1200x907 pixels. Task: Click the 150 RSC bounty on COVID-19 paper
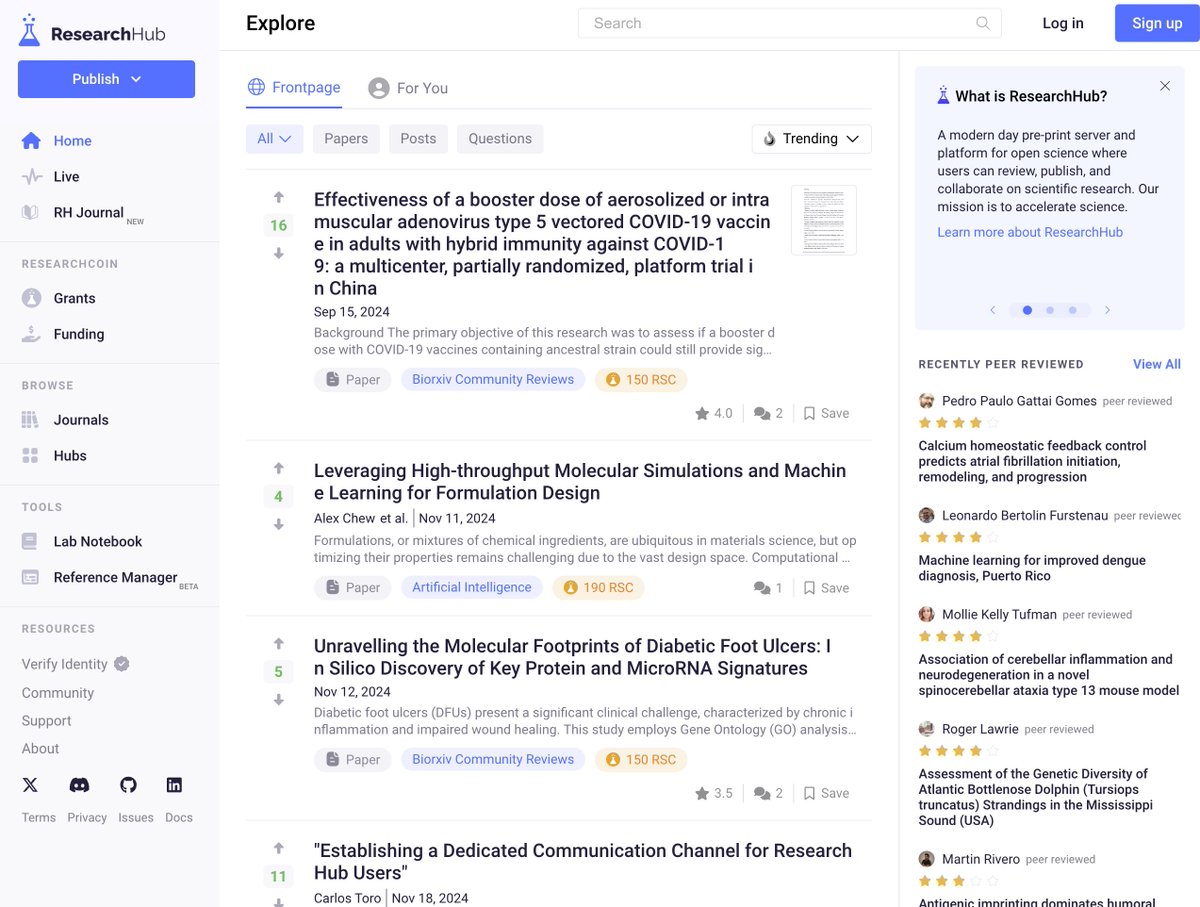coord(641,380)
